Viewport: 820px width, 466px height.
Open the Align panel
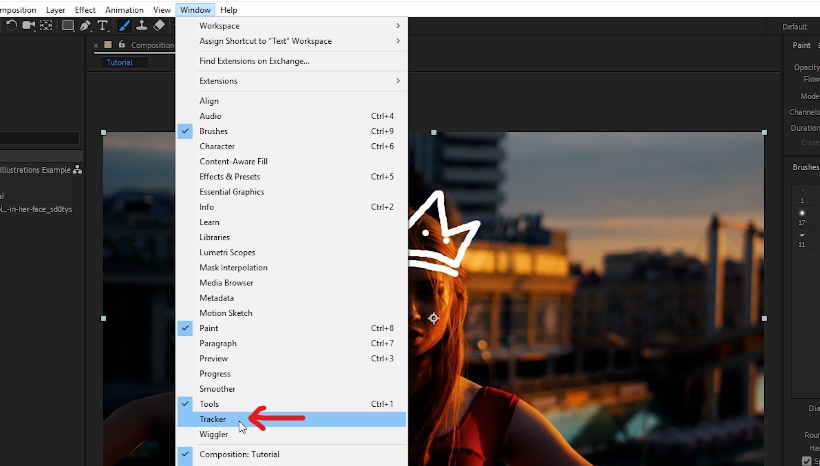coord(292,101)
